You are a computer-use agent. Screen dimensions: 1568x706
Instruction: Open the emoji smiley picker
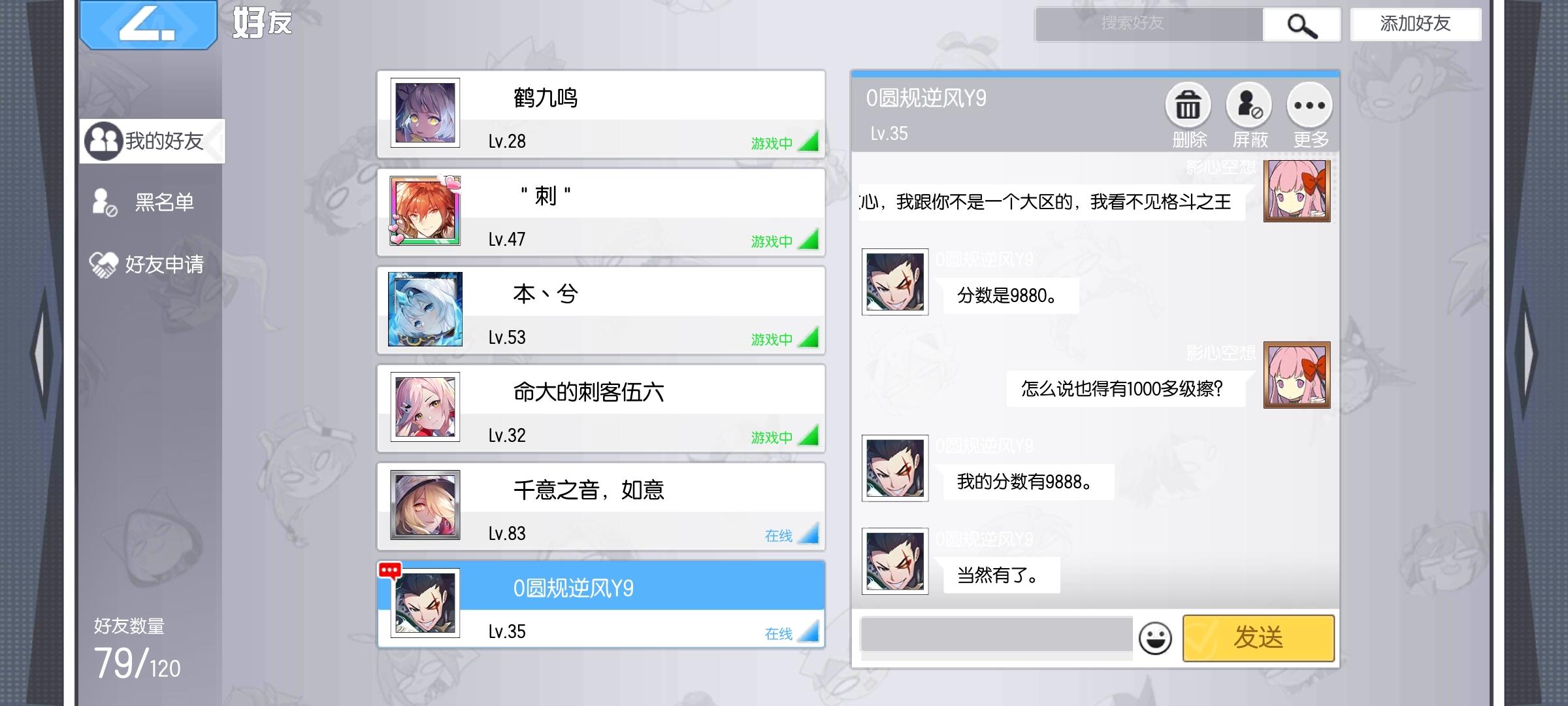(1155, 638)
